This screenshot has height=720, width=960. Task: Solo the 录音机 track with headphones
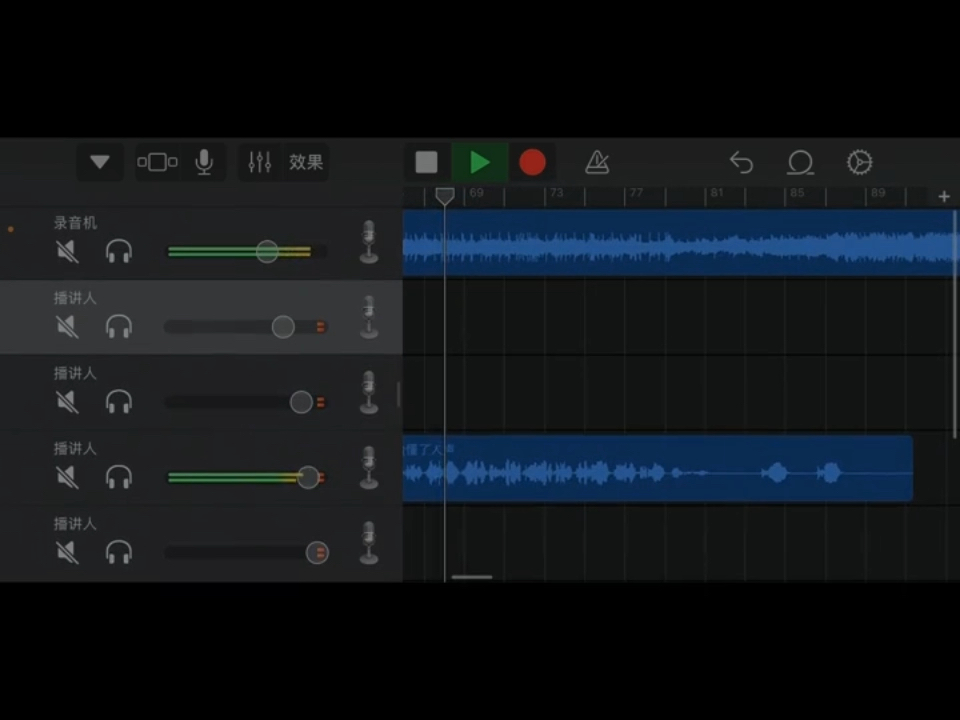(119, 251)
